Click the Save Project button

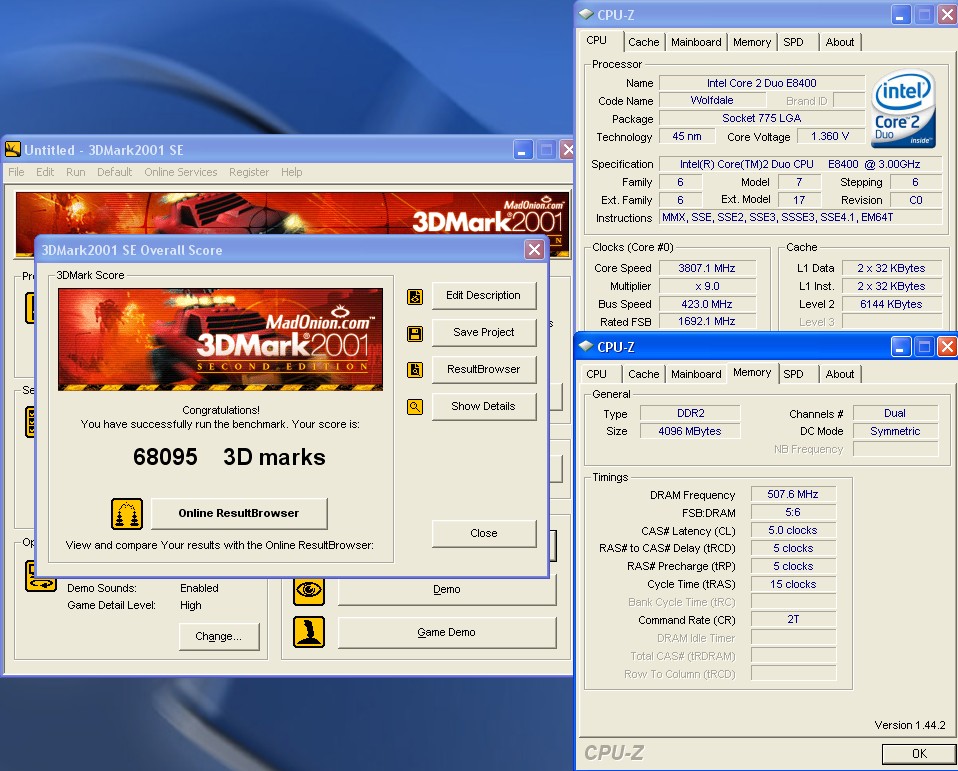[484, 332]
